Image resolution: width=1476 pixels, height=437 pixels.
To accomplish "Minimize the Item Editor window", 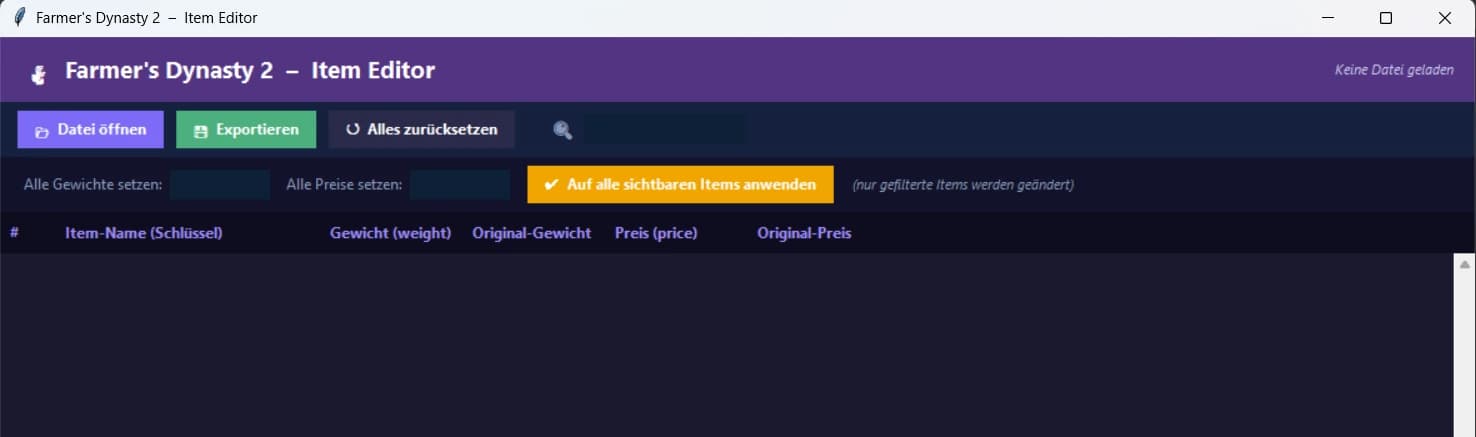I will 1328,18.
